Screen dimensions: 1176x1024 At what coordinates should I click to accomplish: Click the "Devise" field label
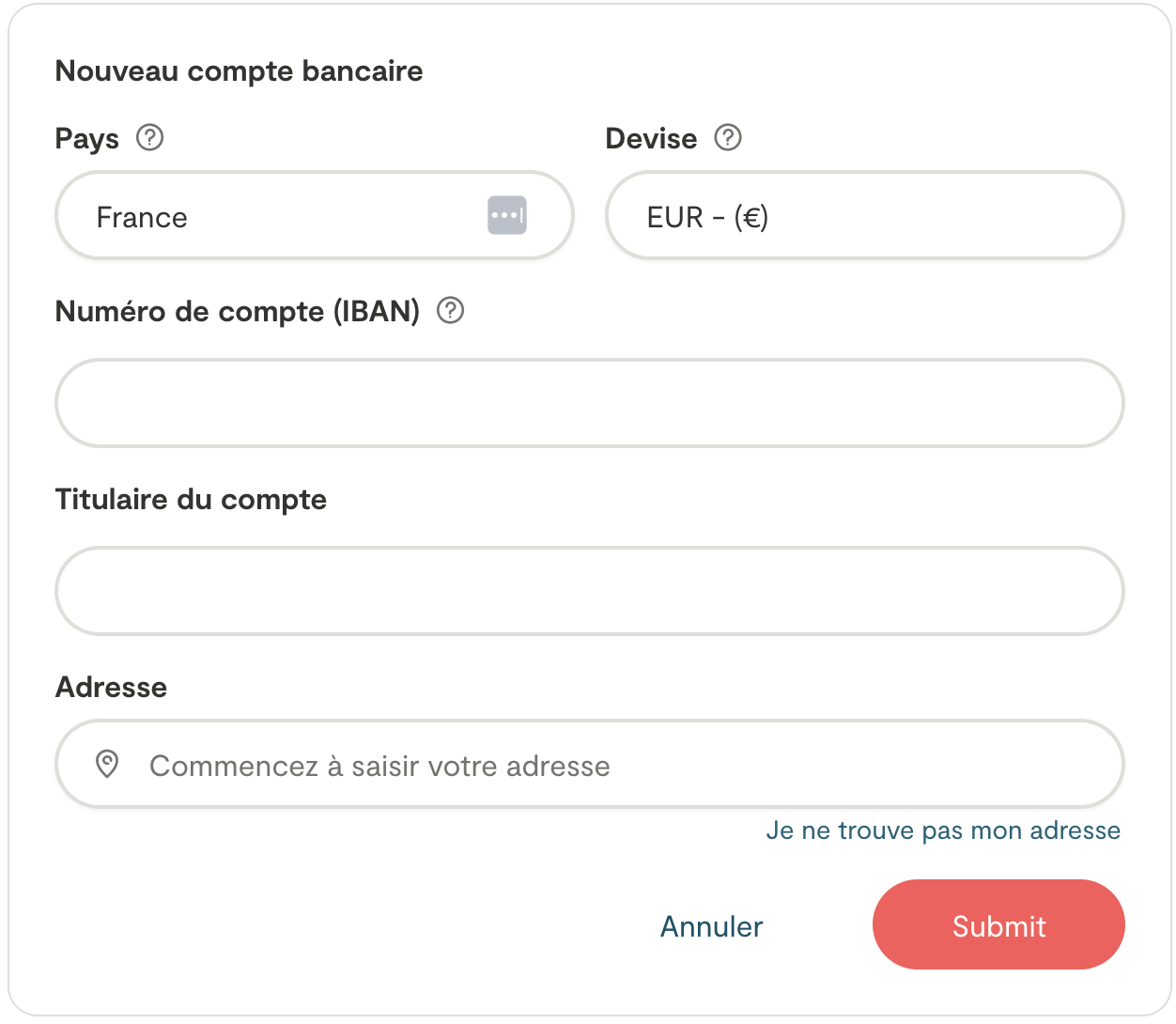click(651, 139)
